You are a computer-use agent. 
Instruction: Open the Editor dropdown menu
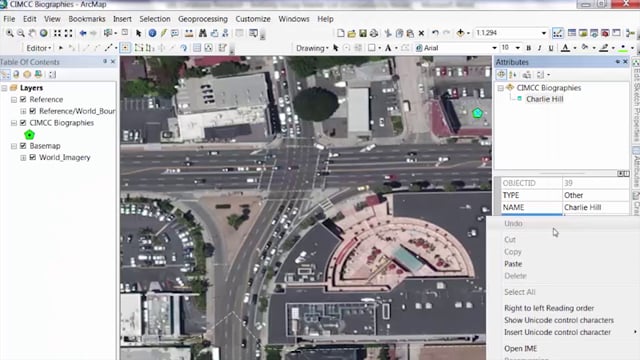tap(39, 48)
